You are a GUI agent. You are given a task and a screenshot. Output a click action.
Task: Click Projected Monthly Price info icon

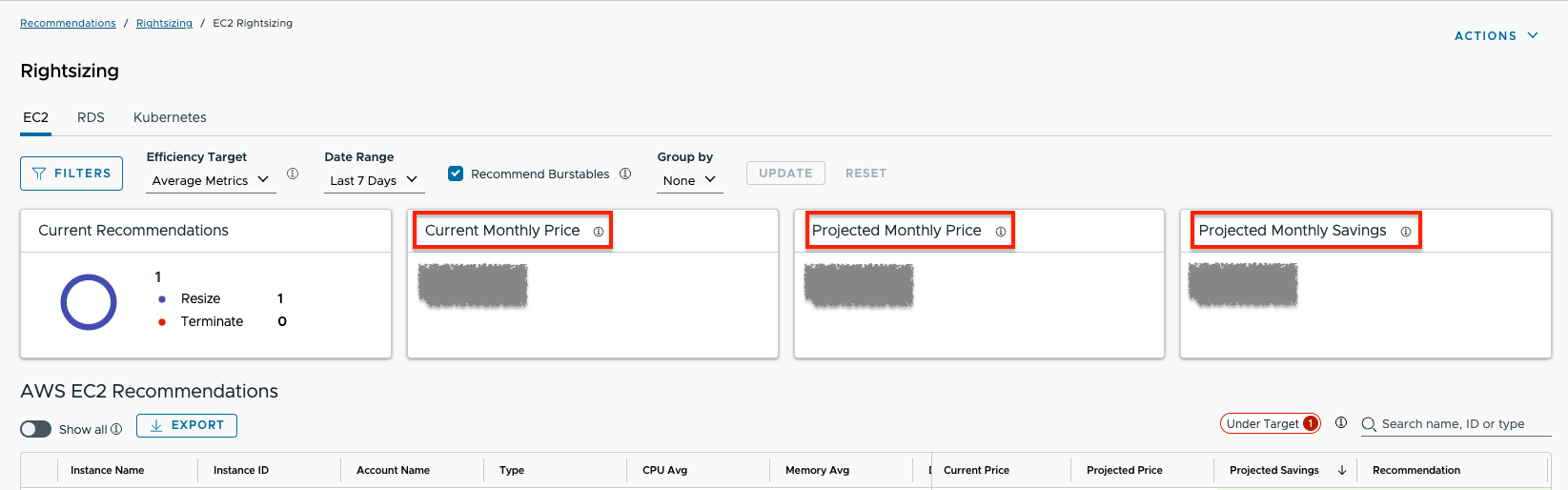pyautogui.click(x=1001, y=232)
